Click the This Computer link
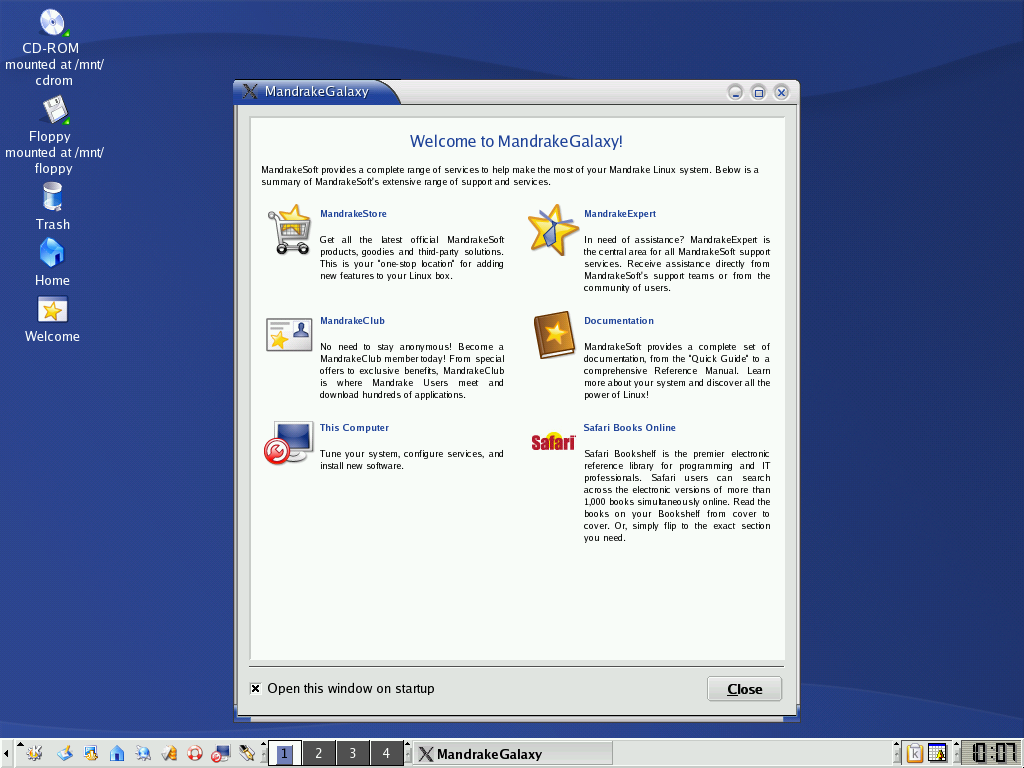Screen dimensions: 1024x768 354,428
